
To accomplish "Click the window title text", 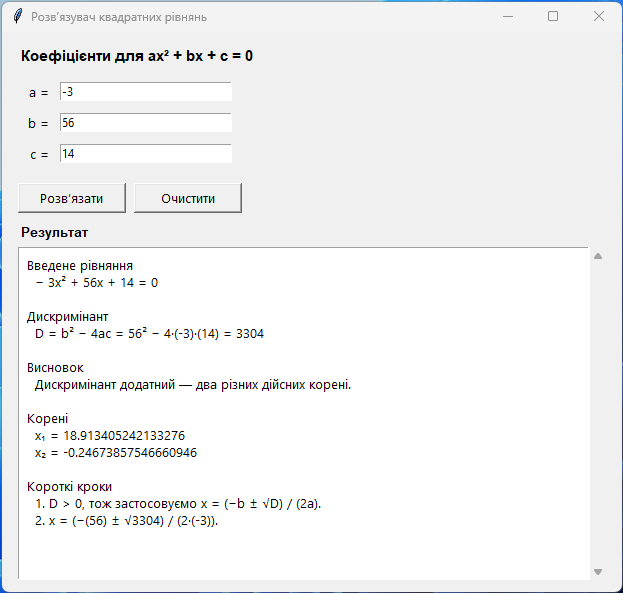I will [x=119, y=17].
